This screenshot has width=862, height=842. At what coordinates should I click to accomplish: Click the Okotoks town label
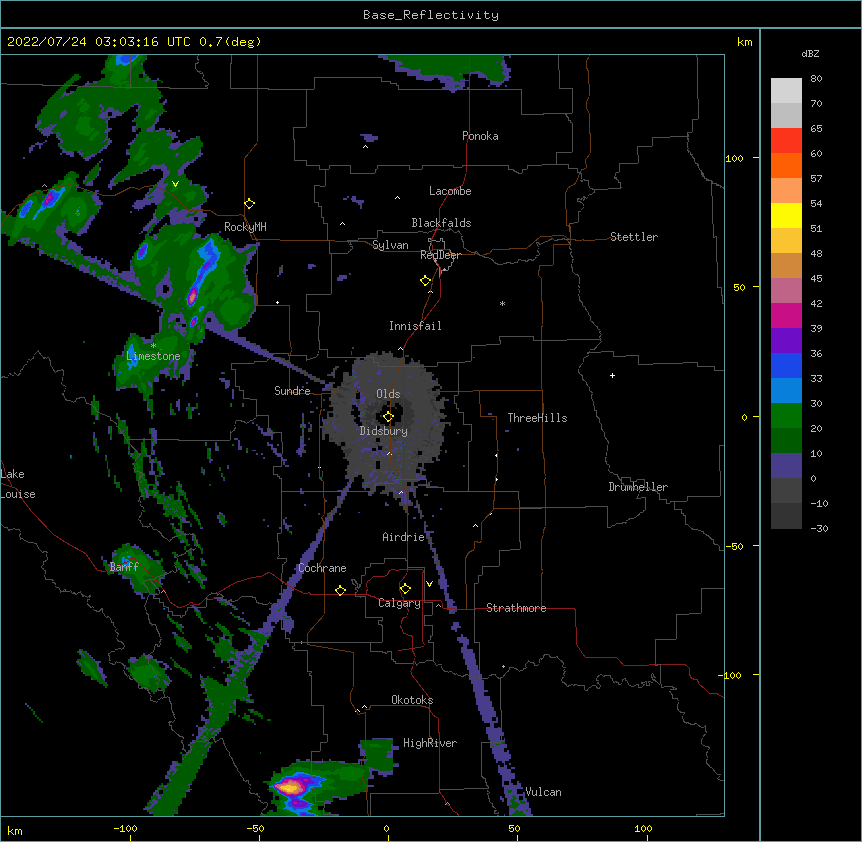pyautogui.click(x=412, y=700)
